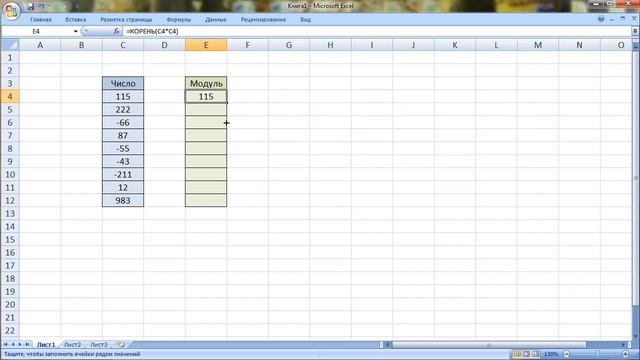
Task: Select row header 4
Action: [x=10, y=97]
